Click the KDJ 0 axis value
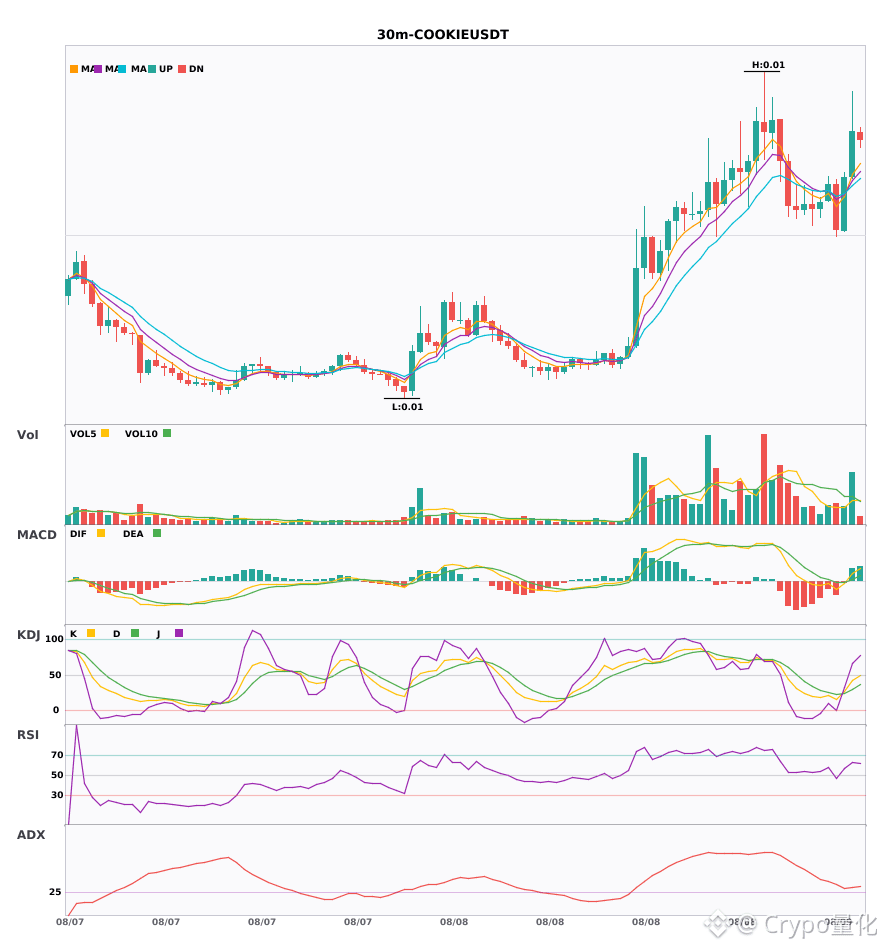 (56, 710)
